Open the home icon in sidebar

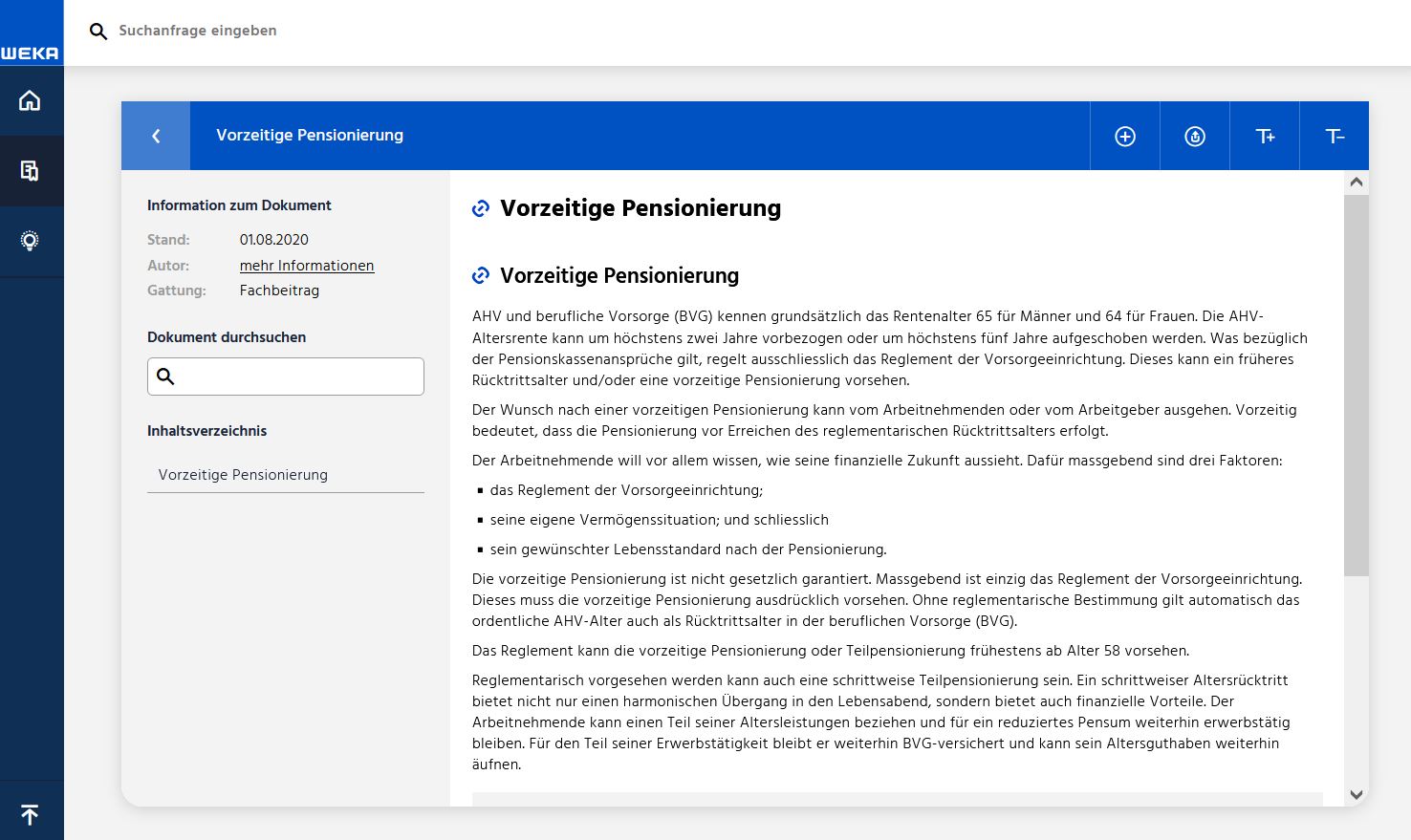tap(31, 100)
